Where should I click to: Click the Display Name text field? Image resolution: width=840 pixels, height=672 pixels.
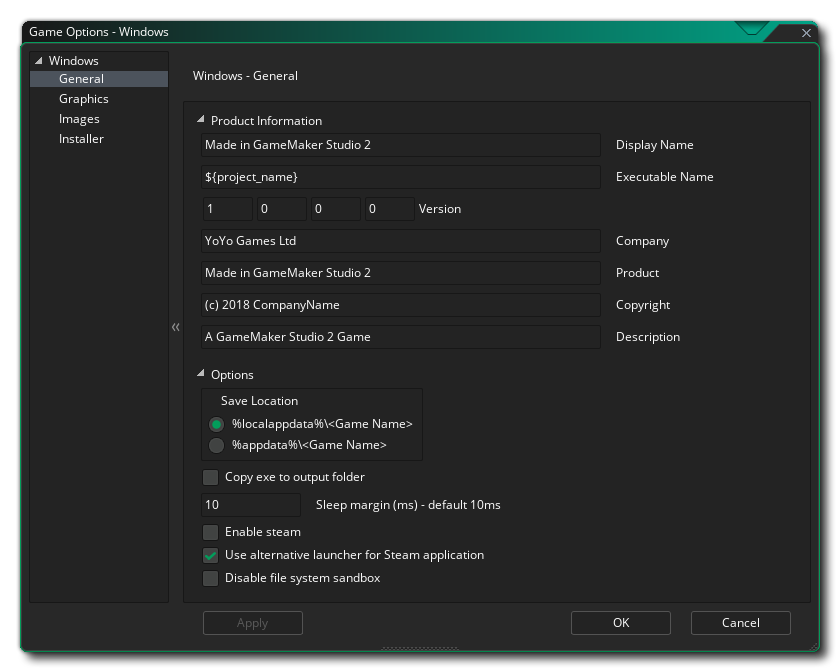(400, 144)
